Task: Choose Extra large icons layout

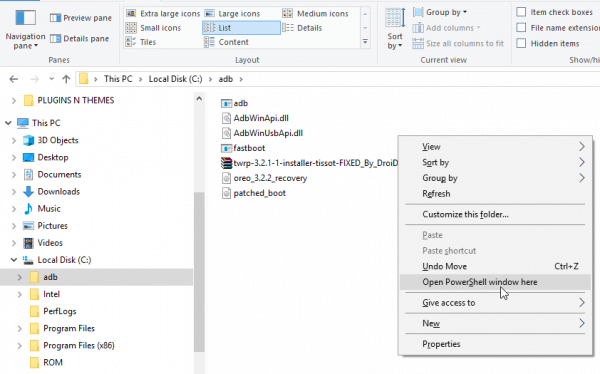Action: (x=163, y=14)
